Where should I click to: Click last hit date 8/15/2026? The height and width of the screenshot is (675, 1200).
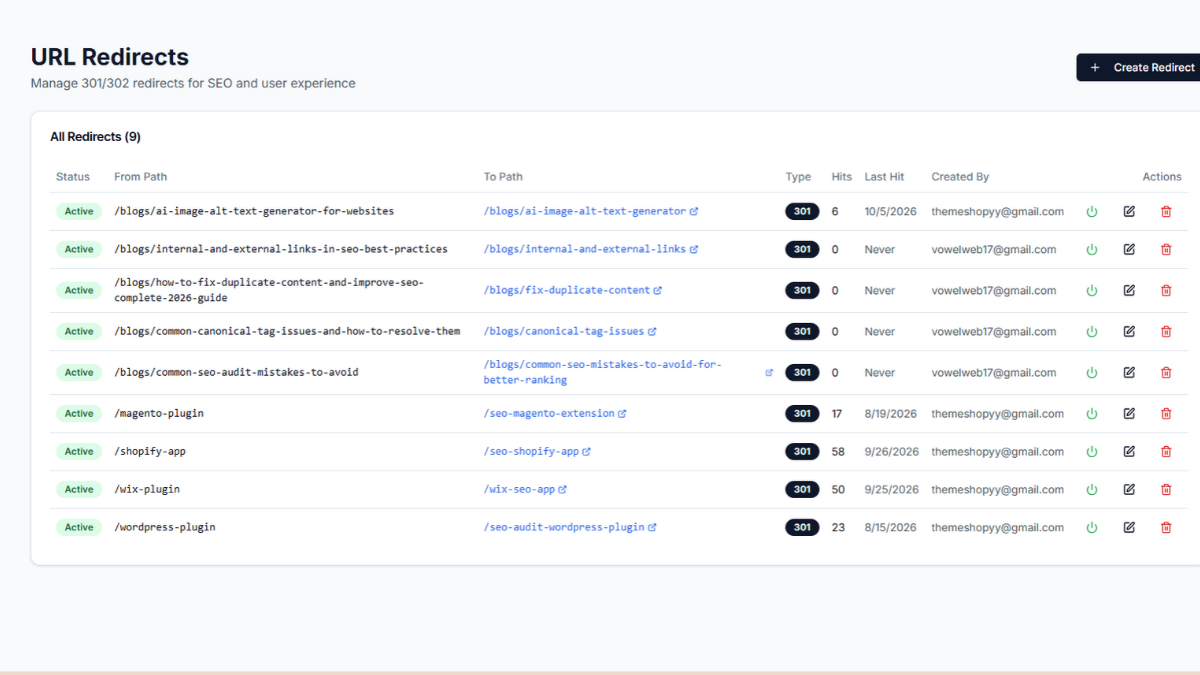point(891,527)
